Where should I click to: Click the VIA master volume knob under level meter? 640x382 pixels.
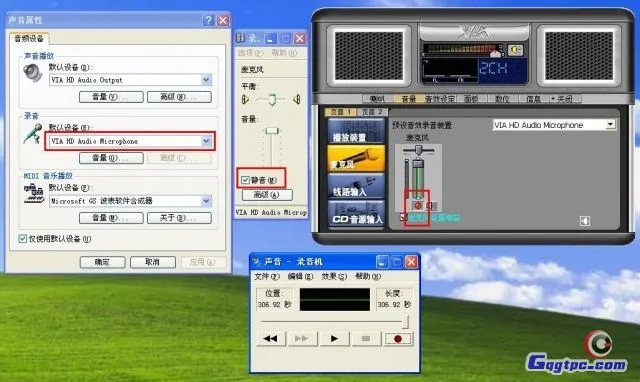(495, 54)
